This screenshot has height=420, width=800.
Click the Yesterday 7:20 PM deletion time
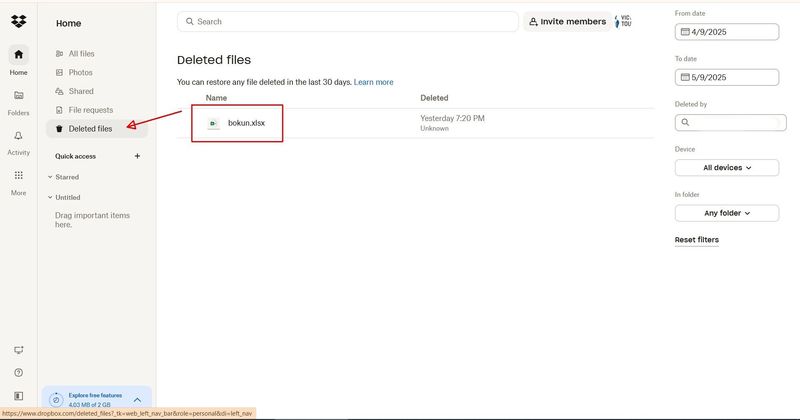(x=453, y=118)
